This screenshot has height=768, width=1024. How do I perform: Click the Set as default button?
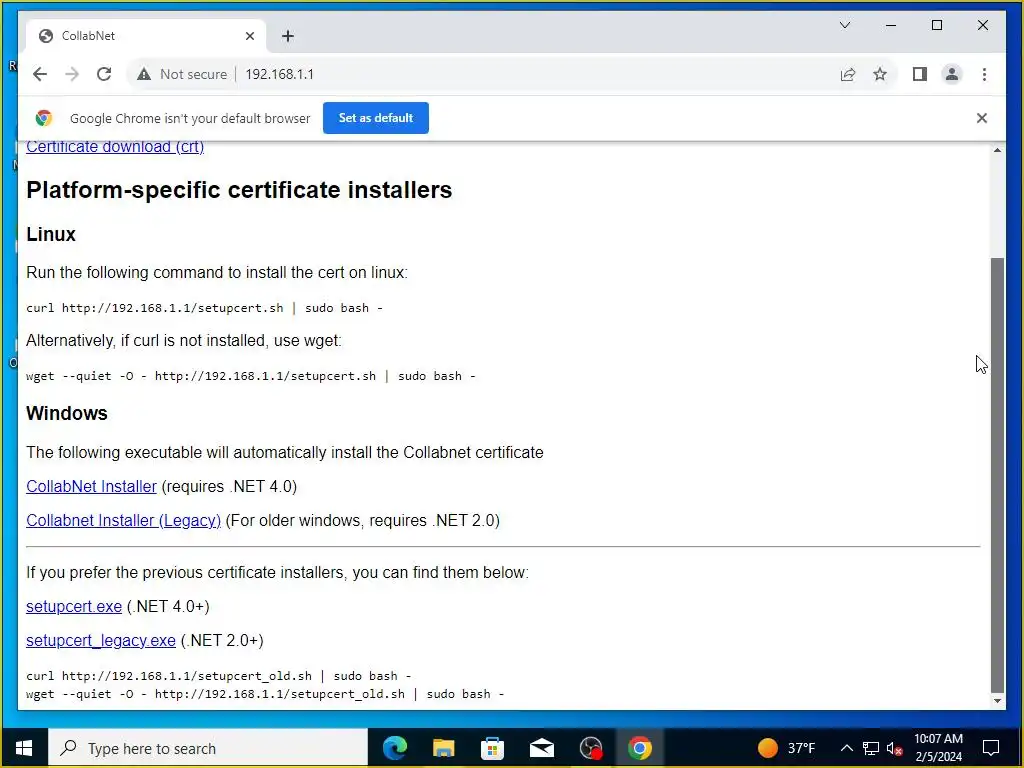pos(376,118)
